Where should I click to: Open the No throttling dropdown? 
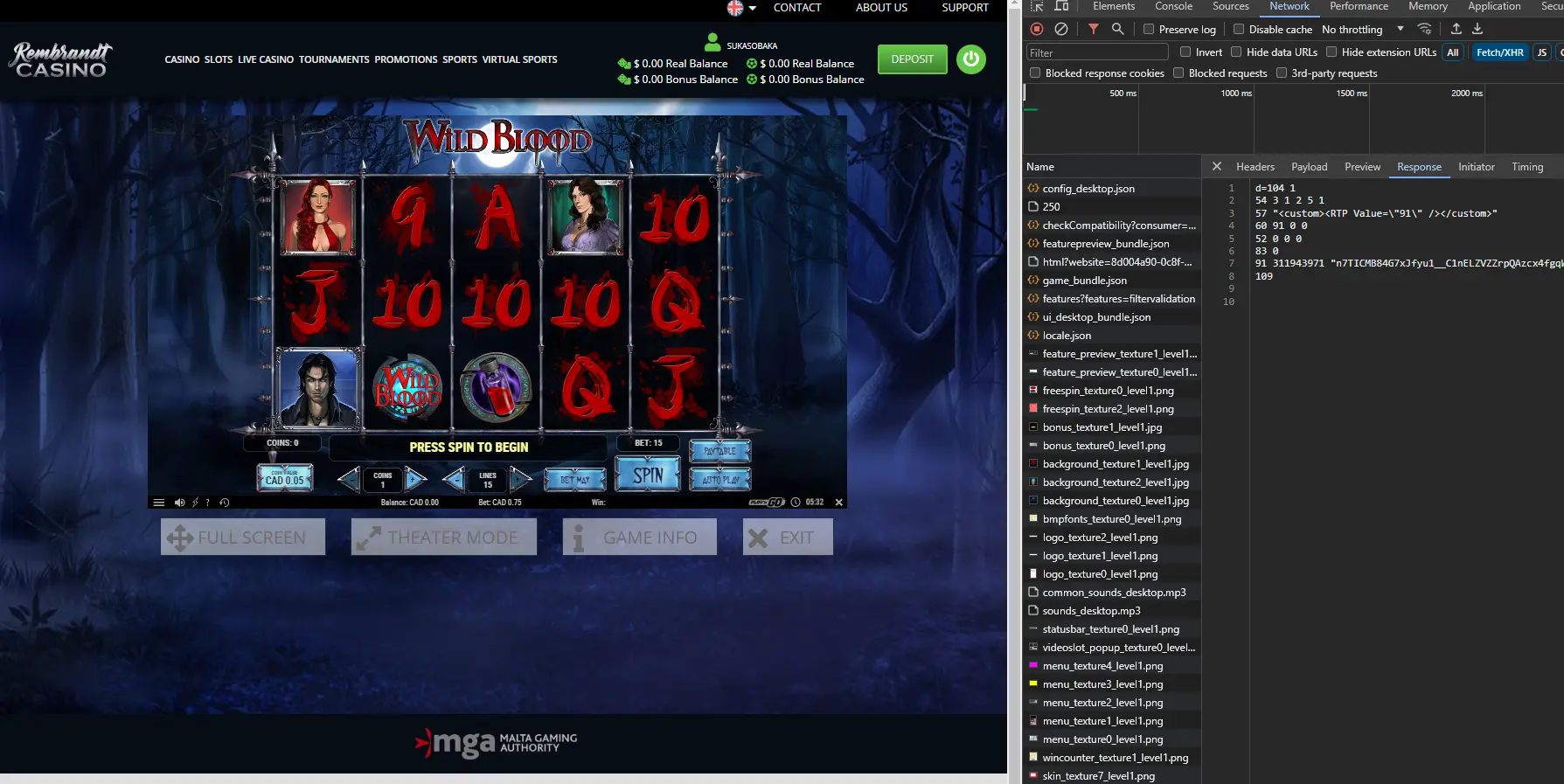tap(1362, 29)
